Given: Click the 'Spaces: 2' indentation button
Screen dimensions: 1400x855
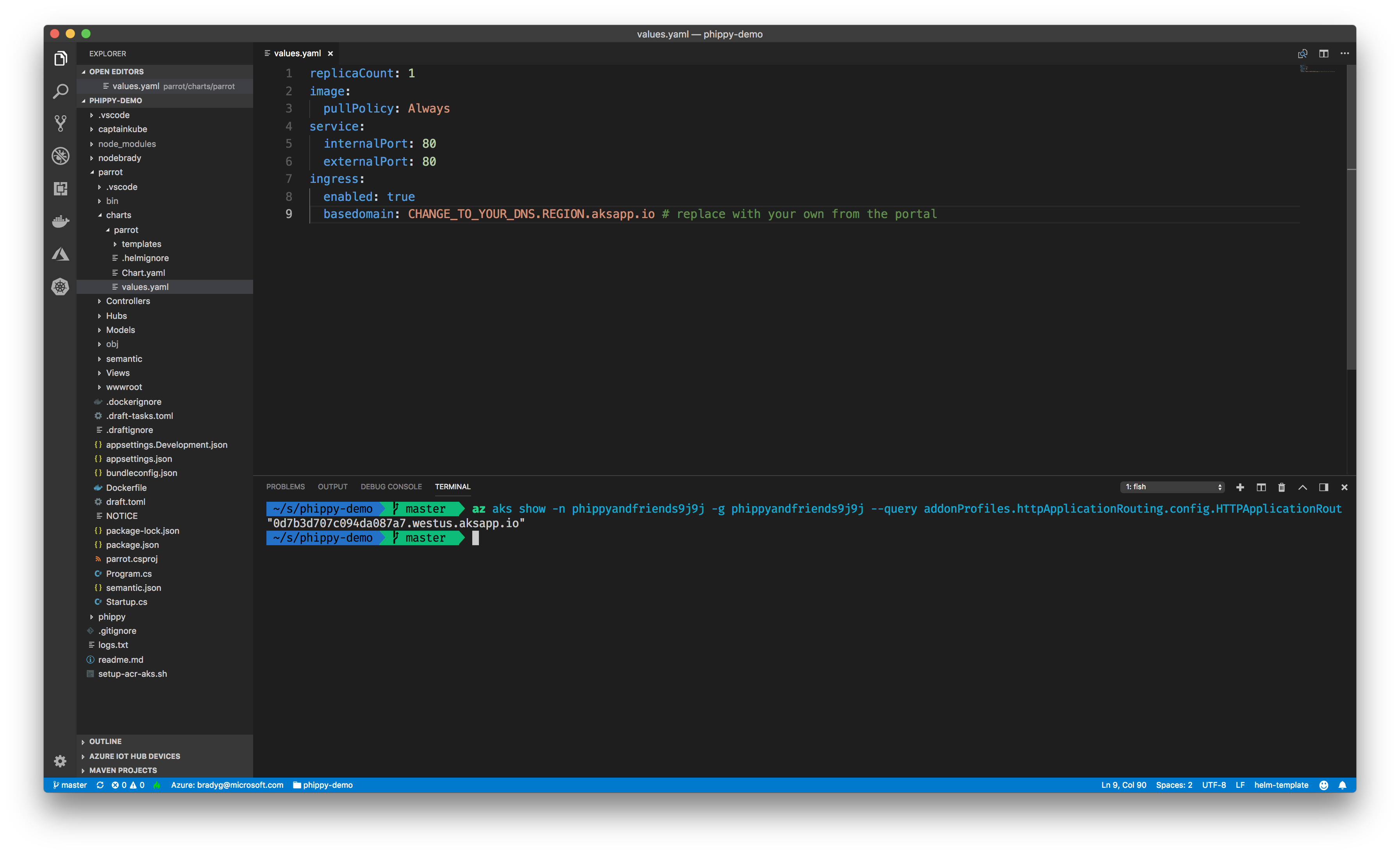Looking at the screenshot, I should [1174, 785].
